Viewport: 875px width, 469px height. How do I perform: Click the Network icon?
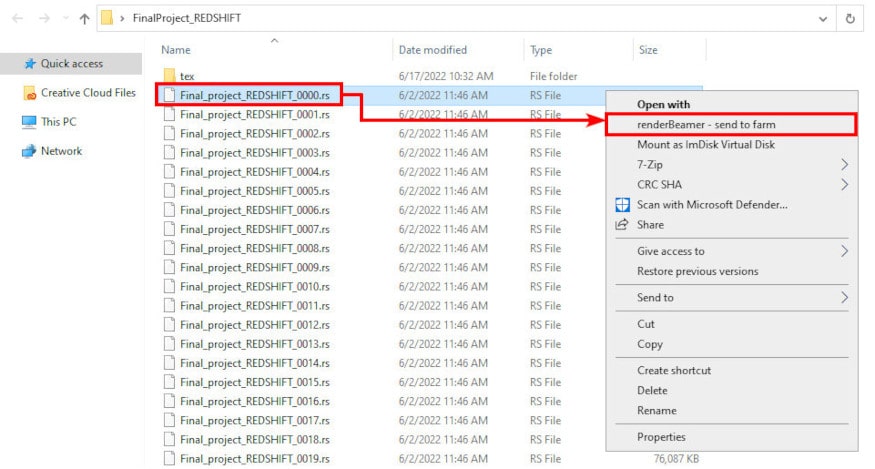tap(29, 151)
